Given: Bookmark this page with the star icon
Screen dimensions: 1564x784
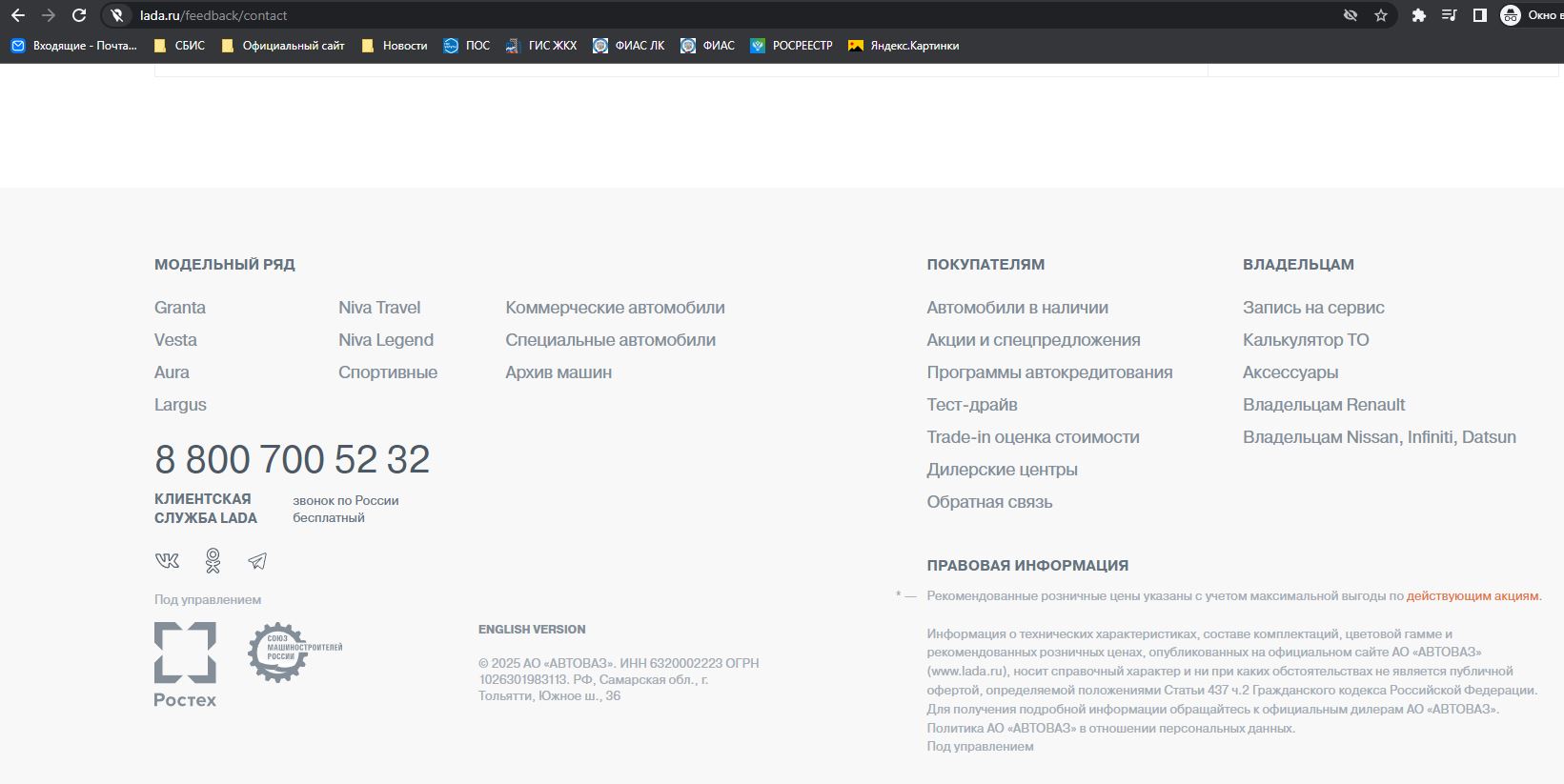Looking at the screenshot, I should 1381,15.
